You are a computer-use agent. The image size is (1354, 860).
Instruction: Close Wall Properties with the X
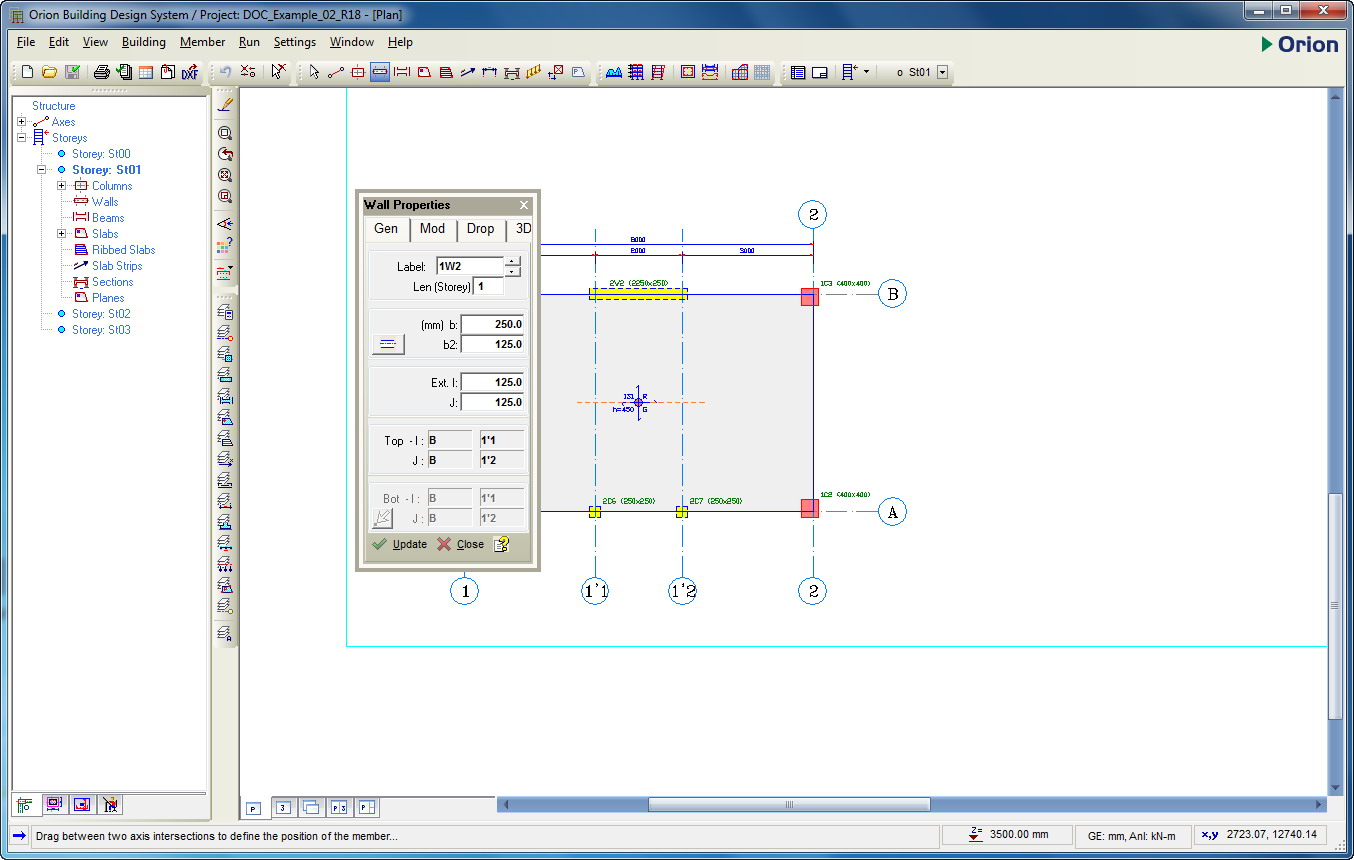[x=524, y=205]
